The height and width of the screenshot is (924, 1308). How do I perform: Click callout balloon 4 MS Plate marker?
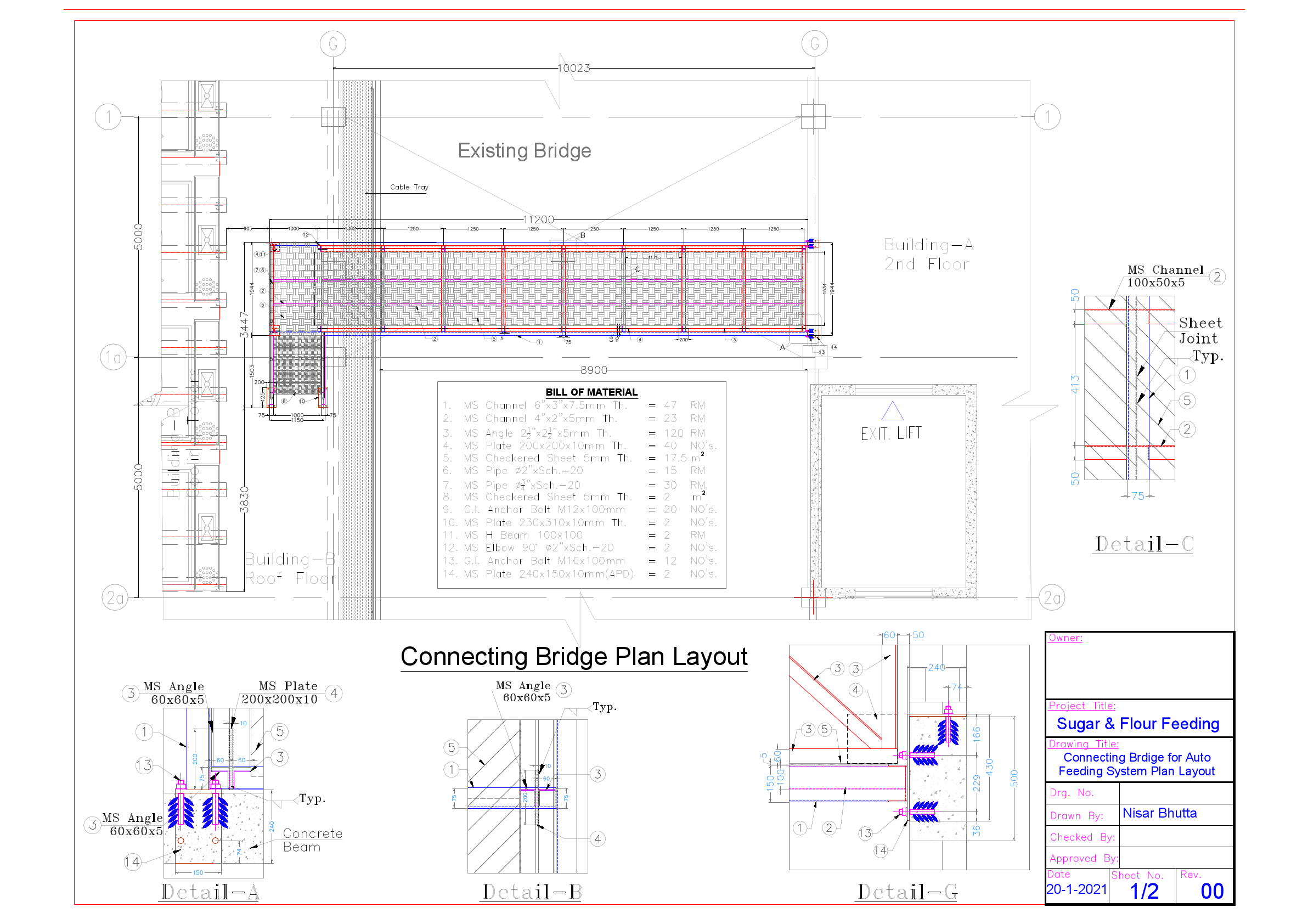tap(334, 695)
